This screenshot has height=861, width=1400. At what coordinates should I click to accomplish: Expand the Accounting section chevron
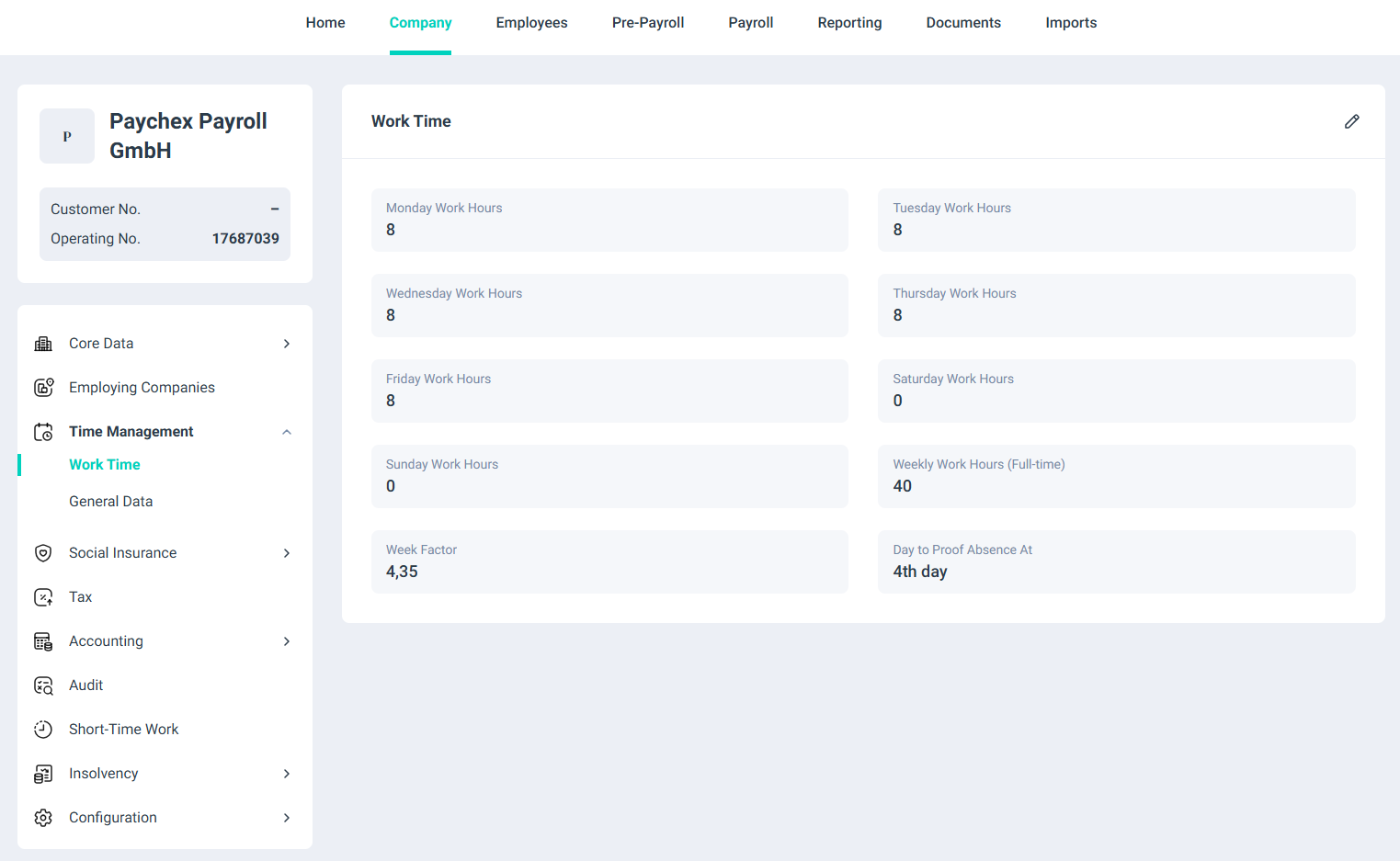287,641
